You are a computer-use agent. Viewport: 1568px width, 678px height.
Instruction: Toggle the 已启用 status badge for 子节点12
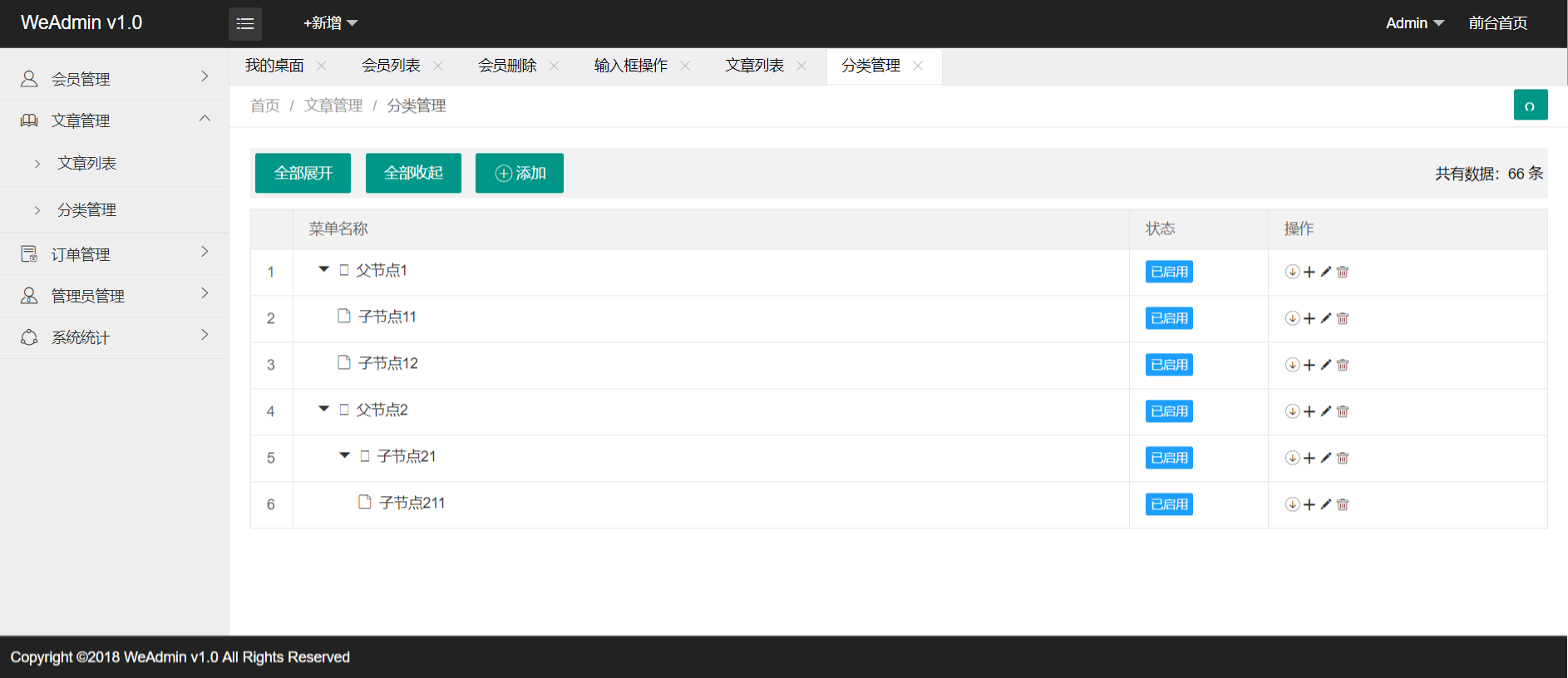1169,365
